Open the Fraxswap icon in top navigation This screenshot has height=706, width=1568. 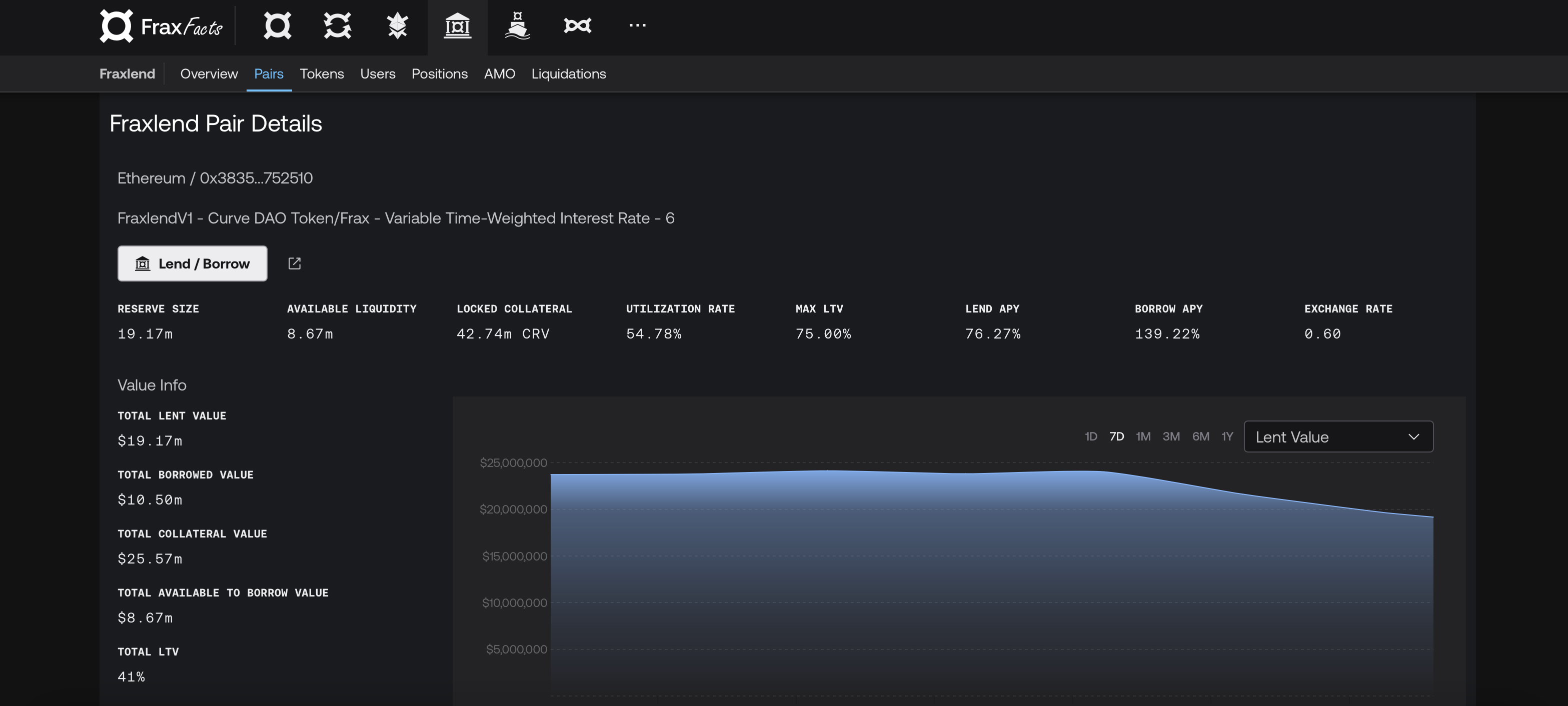click(577, 26)
